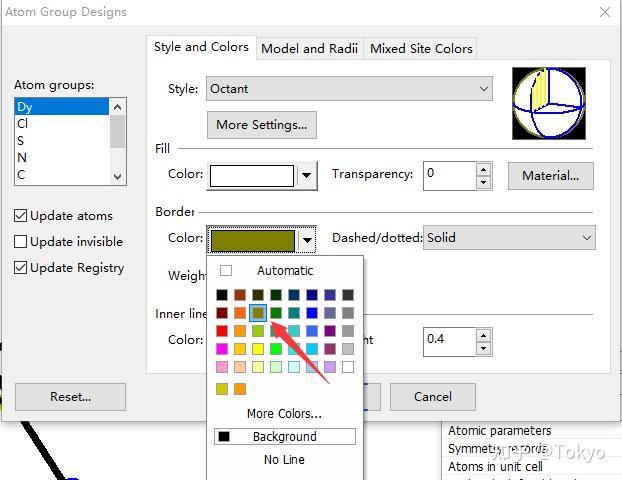Increase Transparency with the up arrow
This screenshot has height=480, width=622.
pyautogui.click(x=484, y=169)
